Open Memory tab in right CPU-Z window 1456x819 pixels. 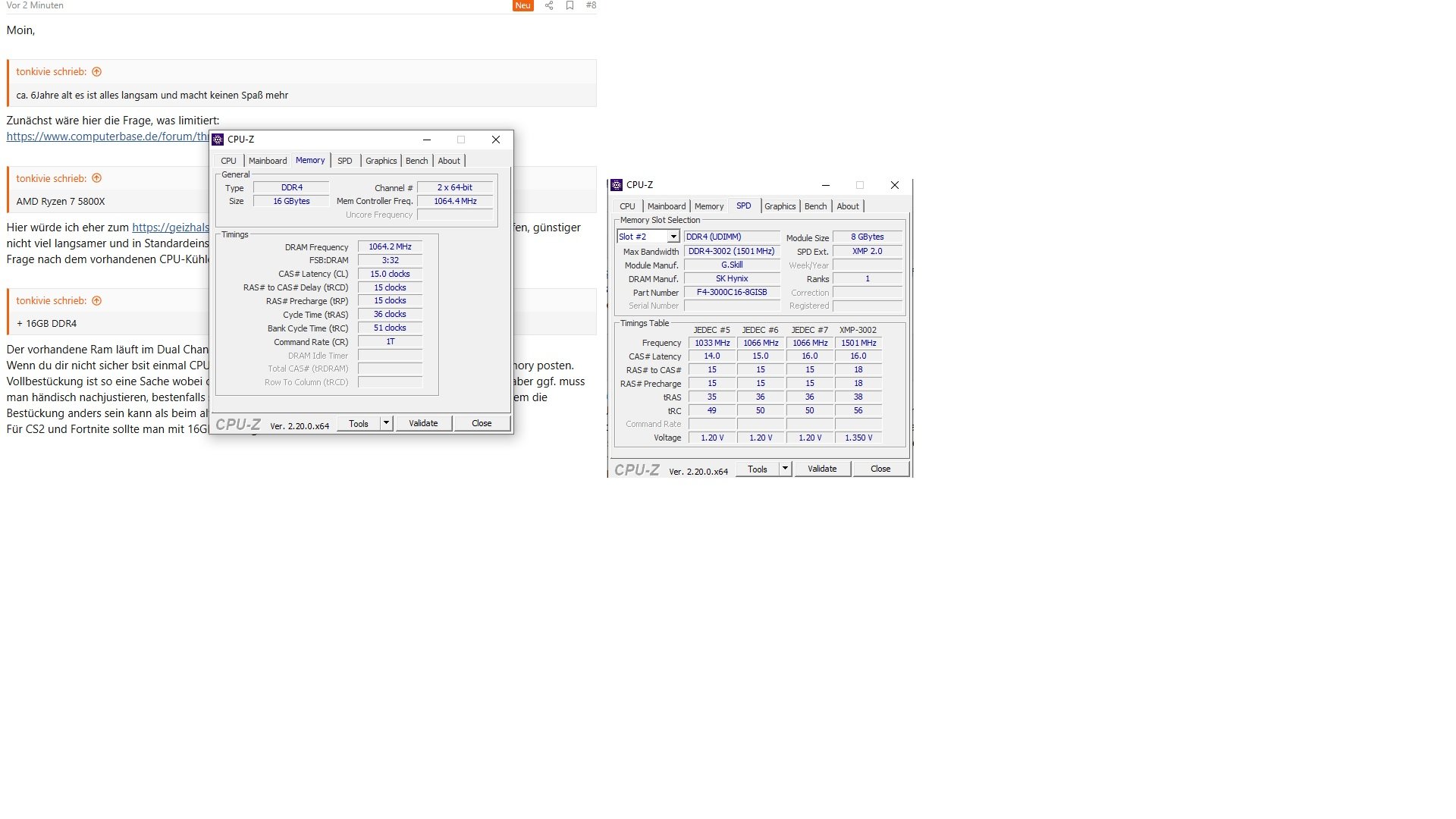point(709,206)
